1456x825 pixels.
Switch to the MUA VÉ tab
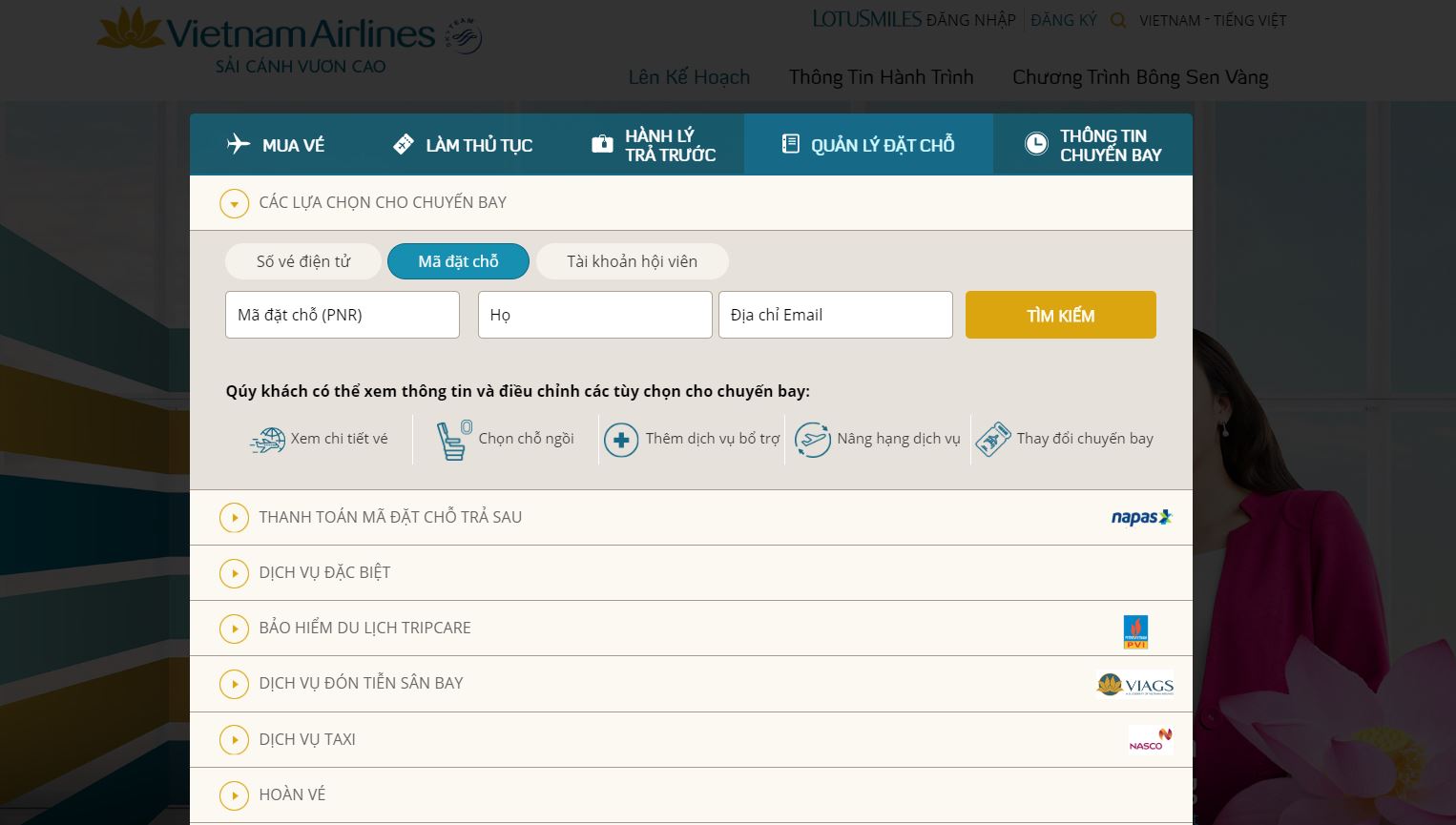click(x=277, y=144)
